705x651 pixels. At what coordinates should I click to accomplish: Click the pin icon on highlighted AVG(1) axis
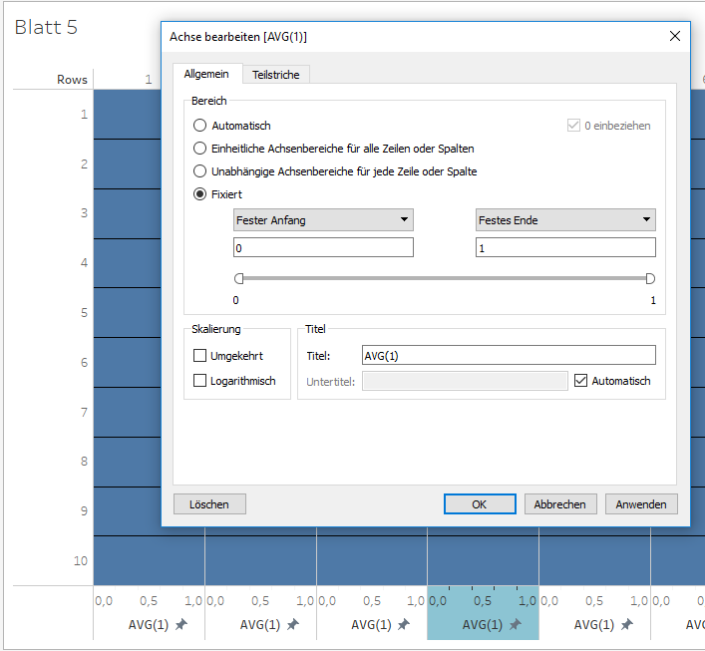pos(515,624)
